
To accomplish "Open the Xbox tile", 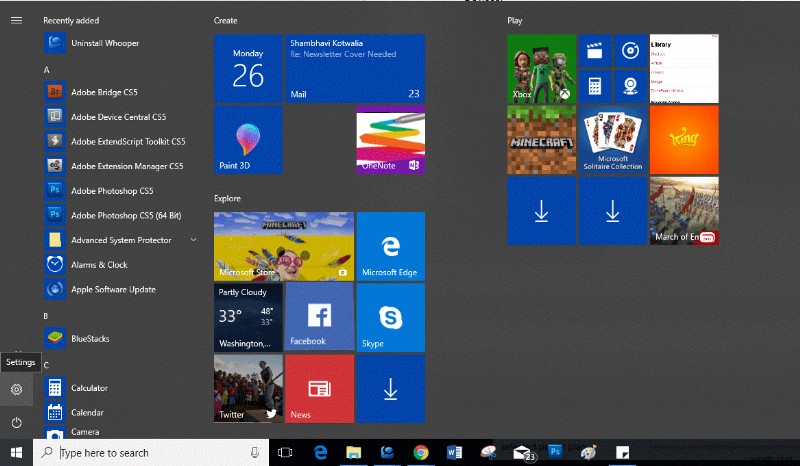I will click(541, 68).
